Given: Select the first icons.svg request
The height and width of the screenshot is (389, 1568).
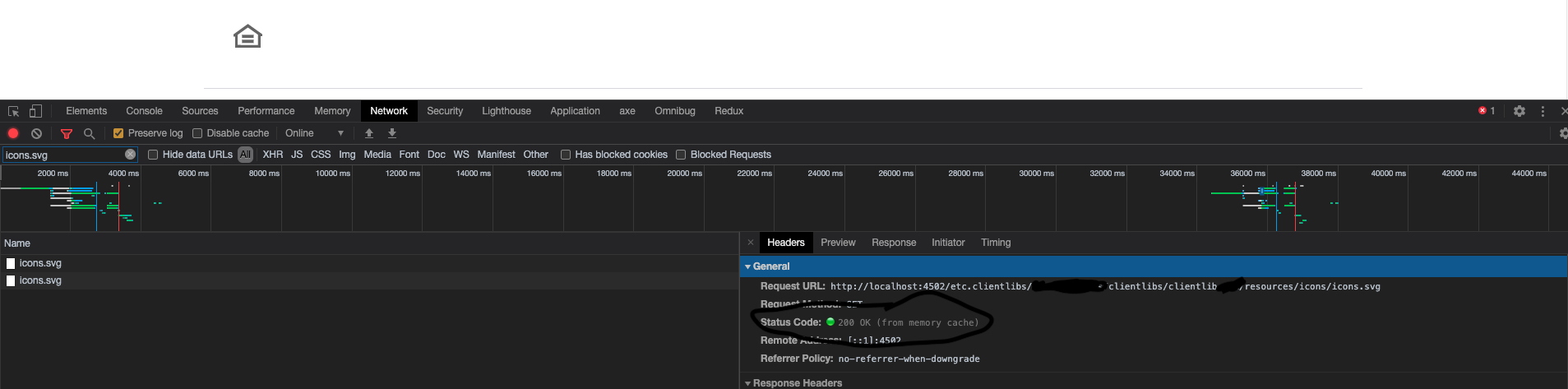Looking at the screenshot, I should [40, 263].
